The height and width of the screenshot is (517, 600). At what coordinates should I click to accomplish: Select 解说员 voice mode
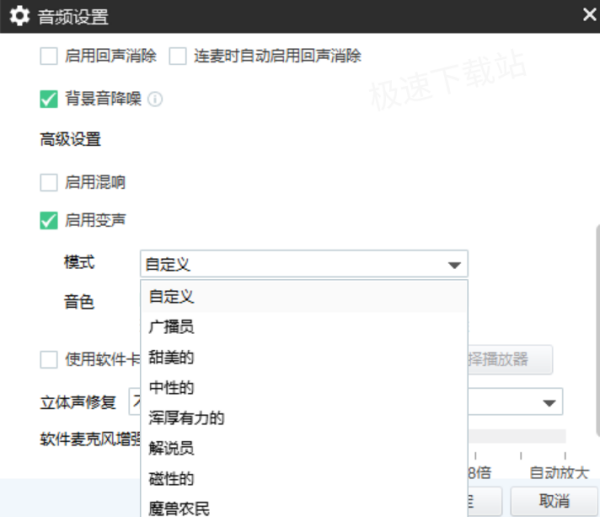[304, 448]
